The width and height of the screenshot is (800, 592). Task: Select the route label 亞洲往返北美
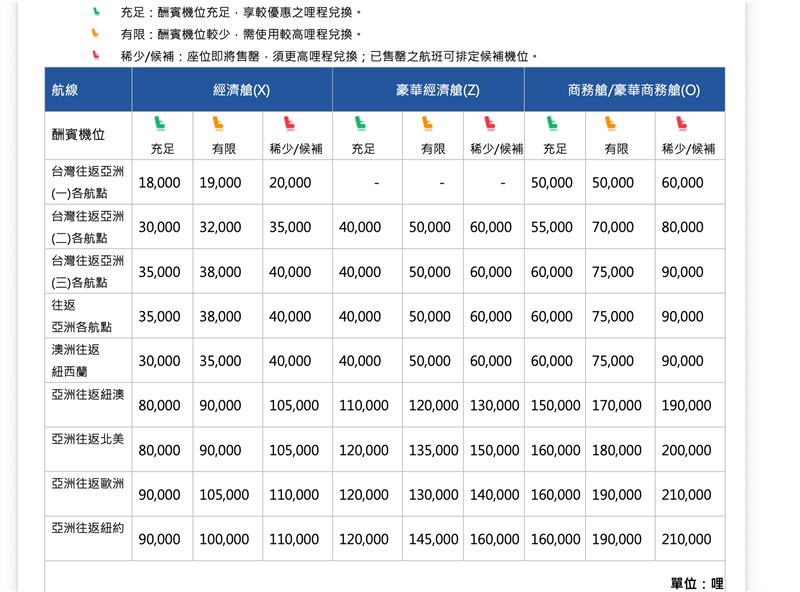pos(88,439)
